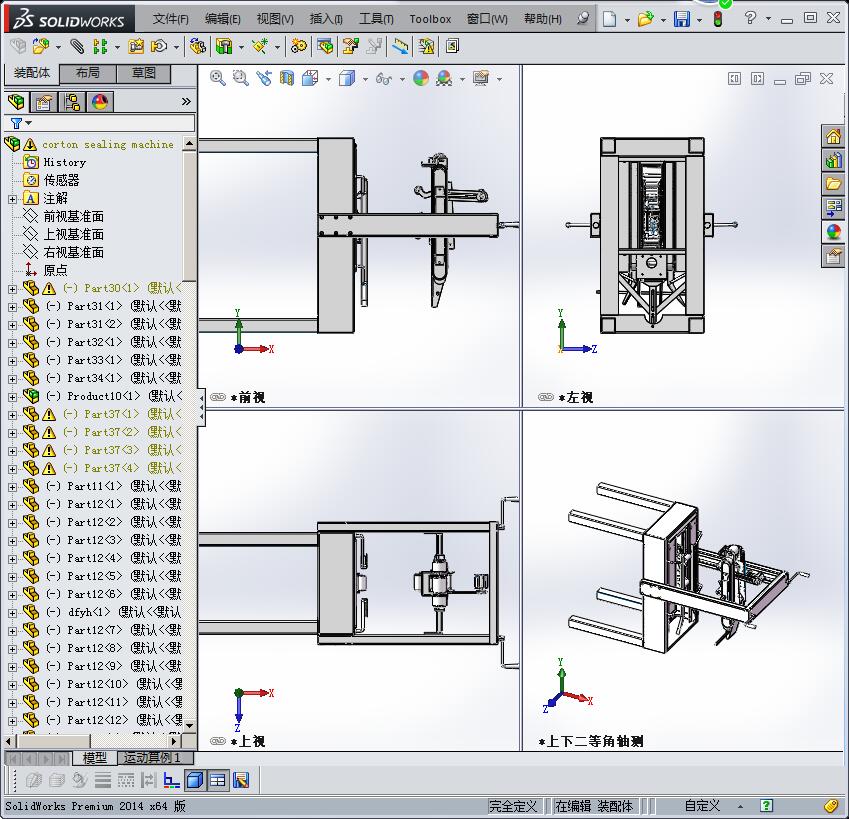Switch to 草图 tab
This screenshot has width=849, height=819.
[144, 73]
